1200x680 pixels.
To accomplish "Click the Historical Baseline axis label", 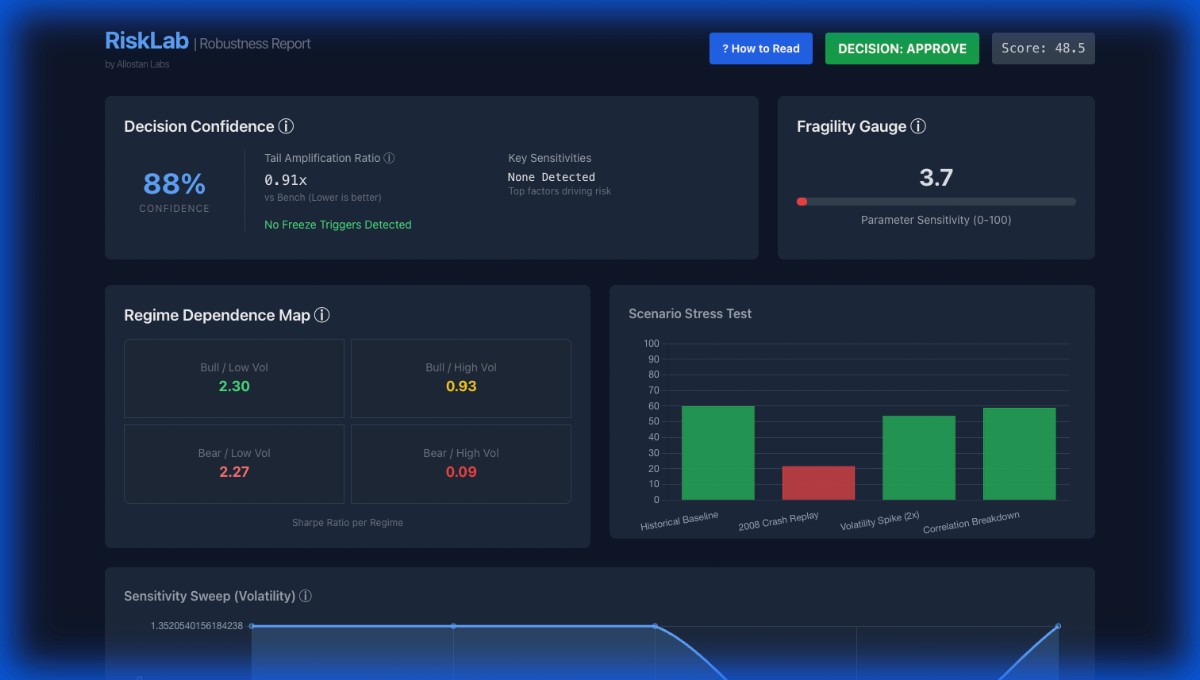I will coord(679,521).
